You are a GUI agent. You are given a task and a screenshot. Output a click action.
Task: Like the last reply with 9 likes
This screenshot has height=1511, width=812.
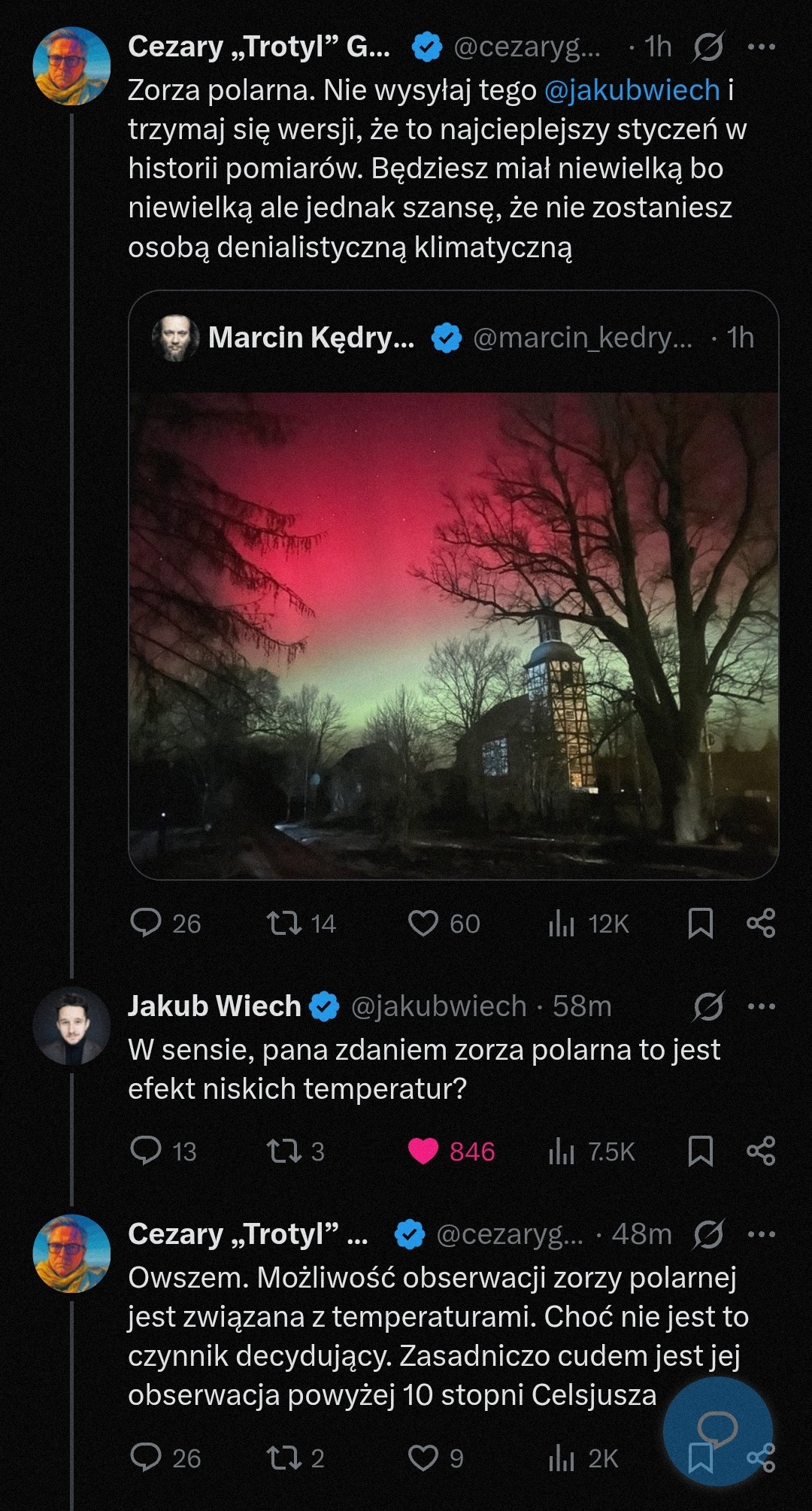pyautogui.click(x=423, y=1458)
